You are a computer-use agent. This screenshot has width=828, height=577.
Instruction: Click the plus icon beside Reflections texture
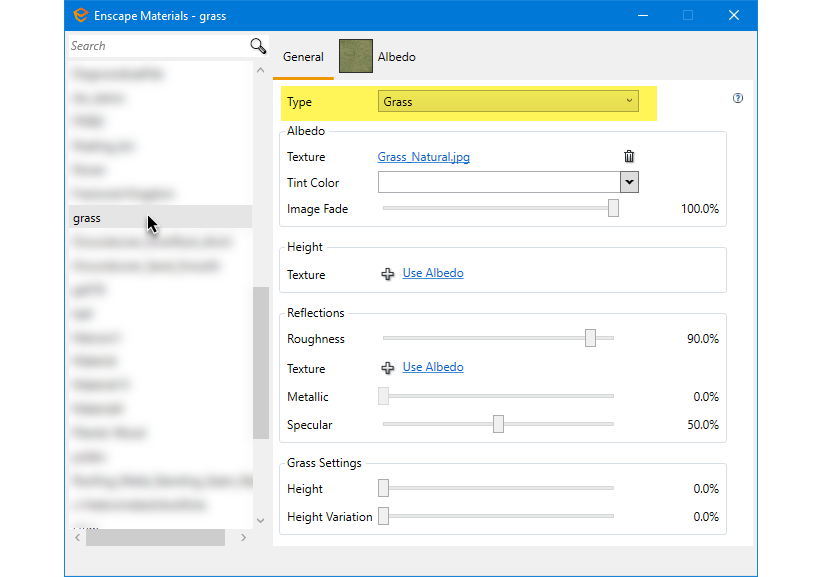click(x=388, y=368)
